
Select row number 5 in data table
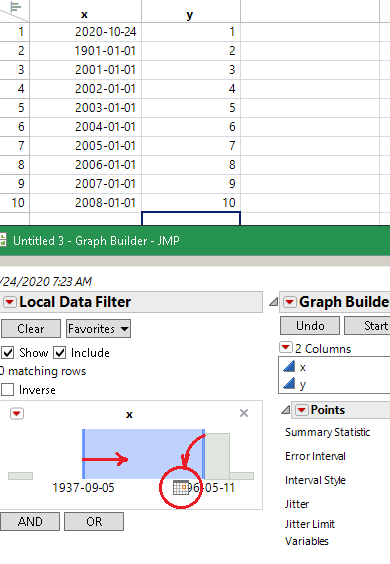(x=14, y=108)
